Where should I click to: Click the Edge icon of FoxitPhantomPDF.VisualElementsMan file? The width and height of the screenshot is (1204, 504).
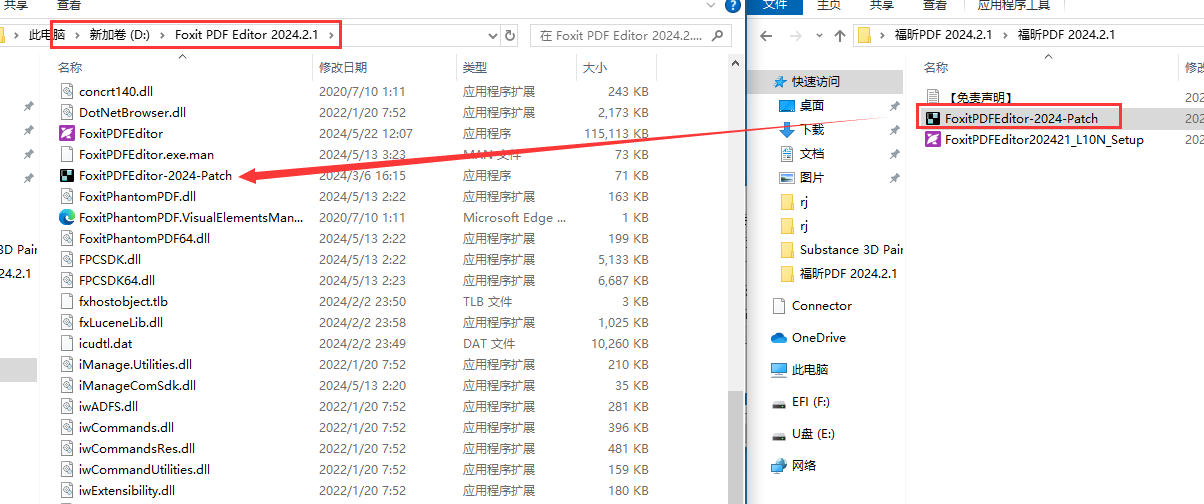(x=67, y=217)
